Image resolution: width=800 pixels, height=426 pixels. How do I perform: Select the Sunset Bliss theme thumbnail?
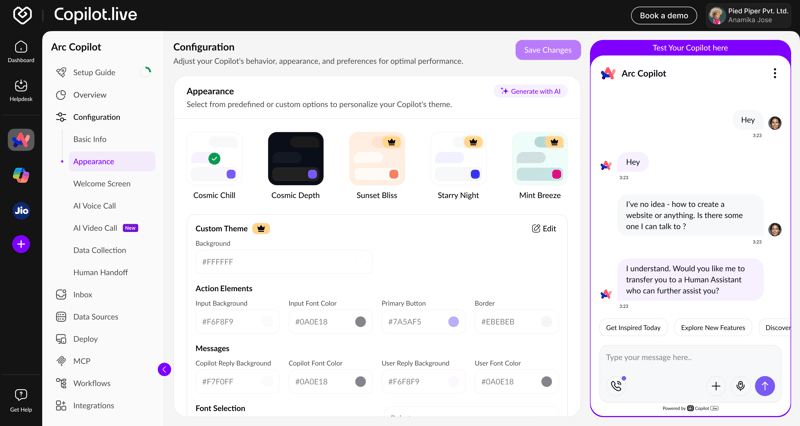coord(377,159)
